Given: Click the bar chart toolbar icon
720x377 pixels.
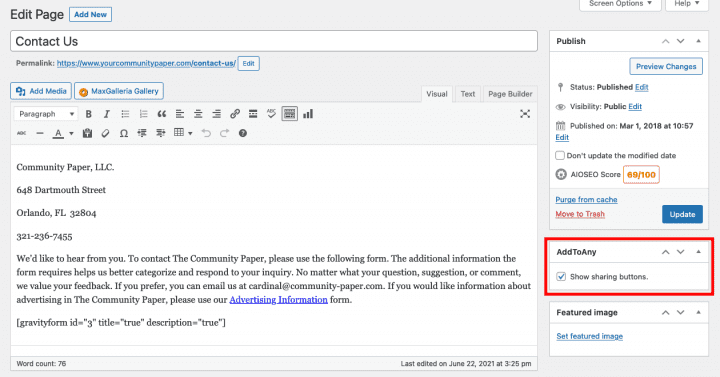Looking at the screenshot, I should coord(308,114).
